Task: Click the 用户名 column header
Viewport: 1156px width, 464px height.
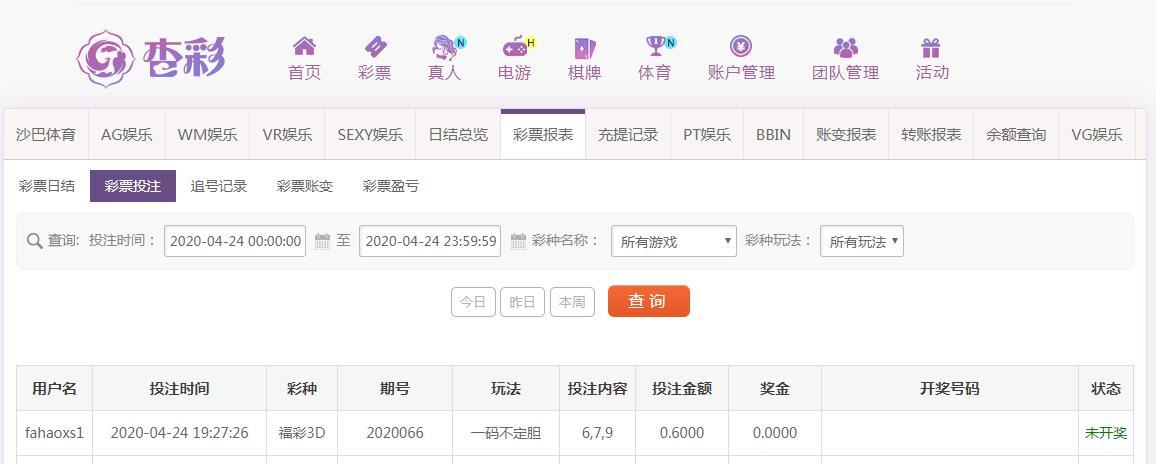Action: (55, 388)
